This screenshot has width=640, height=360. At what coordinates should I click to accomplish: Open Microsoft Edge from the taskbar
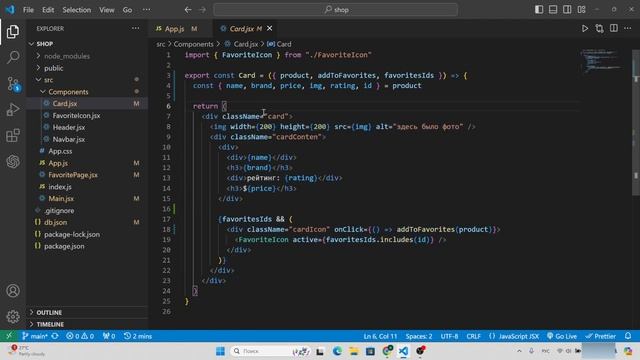click(337, 351)
